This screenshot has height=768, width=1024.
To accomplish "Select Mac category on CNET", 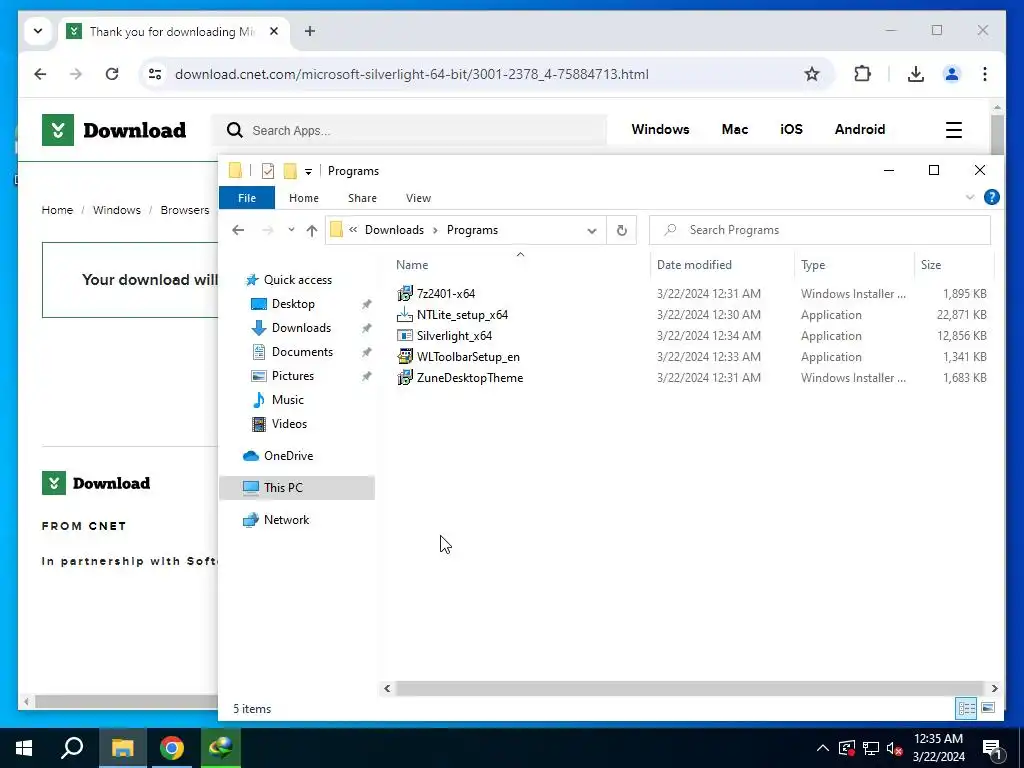I will (735, 129).
